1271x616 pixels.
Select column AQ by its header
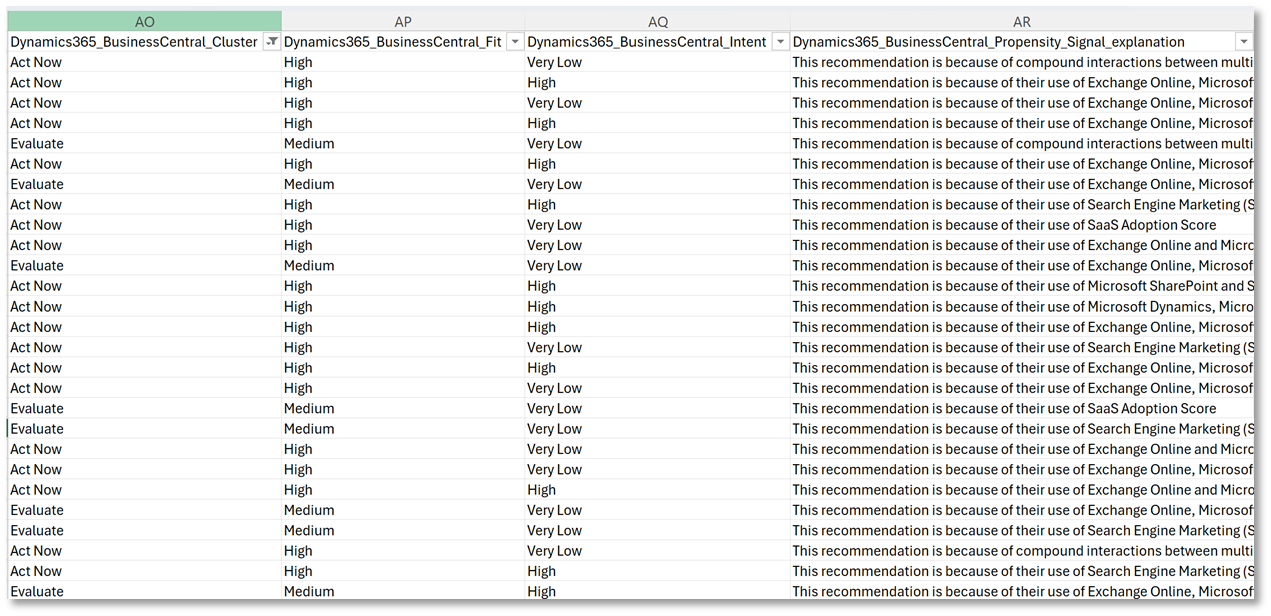pyautogui.click(x=657, y=21)
